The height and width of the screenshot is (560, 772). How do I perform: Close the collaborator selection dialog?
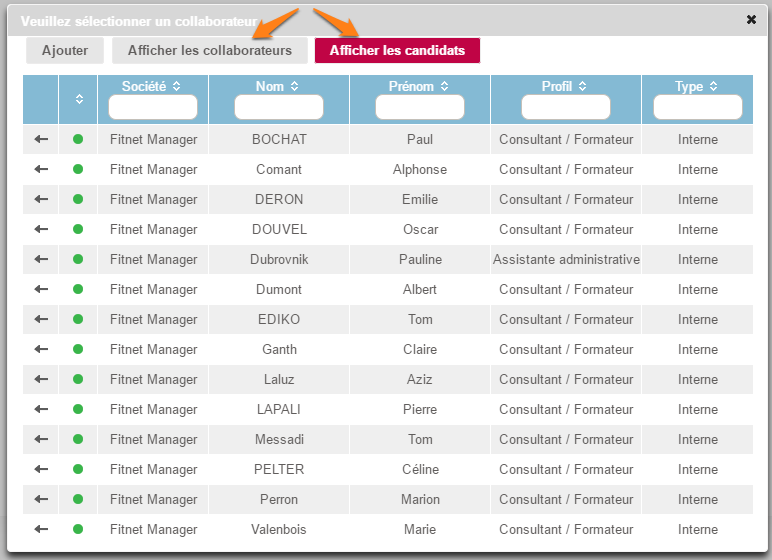click(x=751, y=19)
